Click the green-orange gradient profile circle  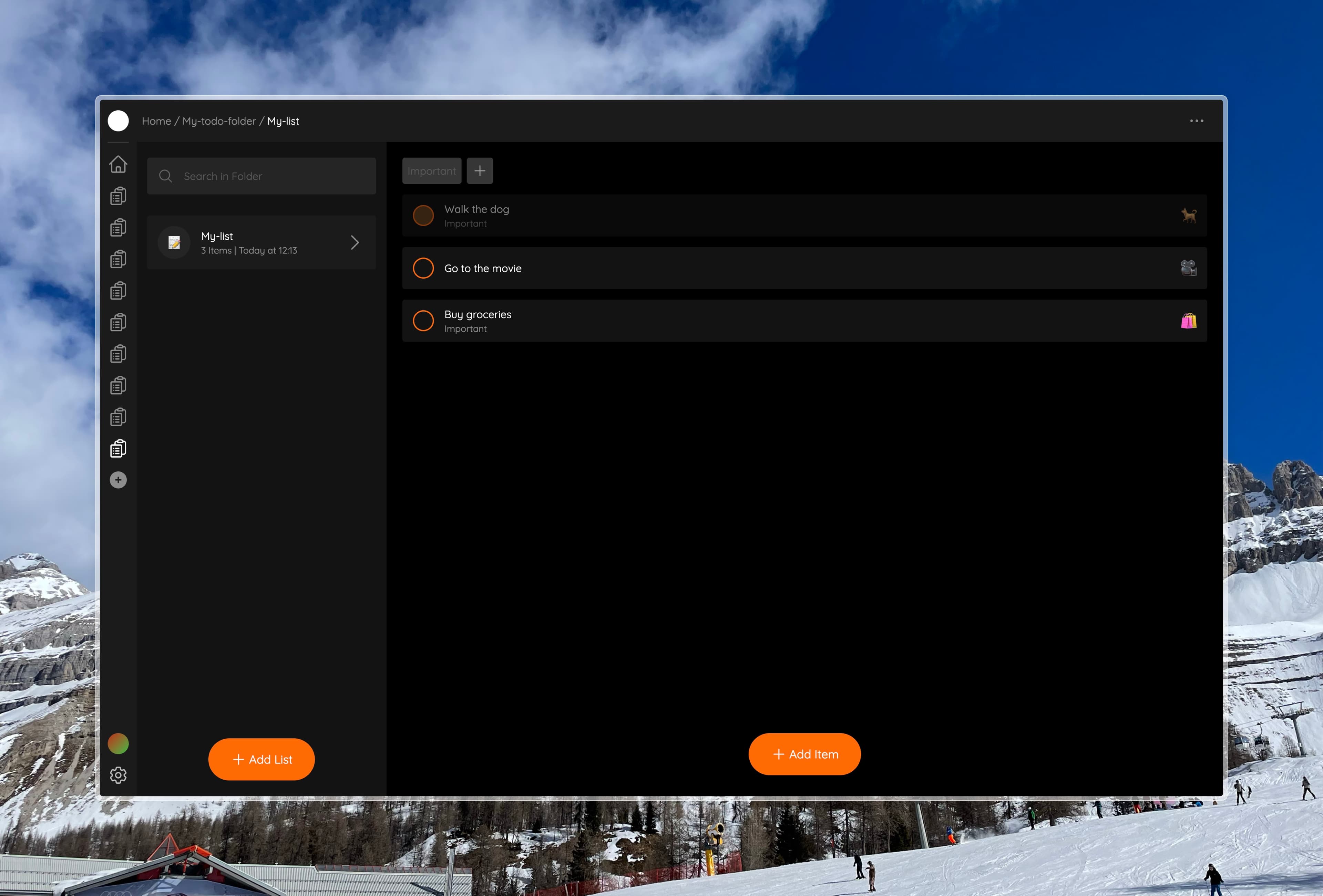tap(118, 743)
